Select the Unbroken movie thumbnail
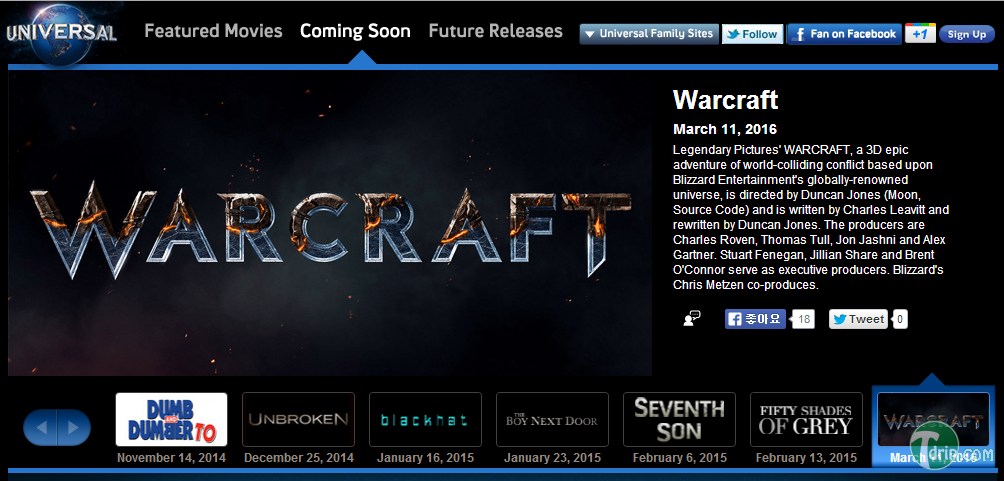Viewport: 1004px width, 481px height. pos(298,420)
